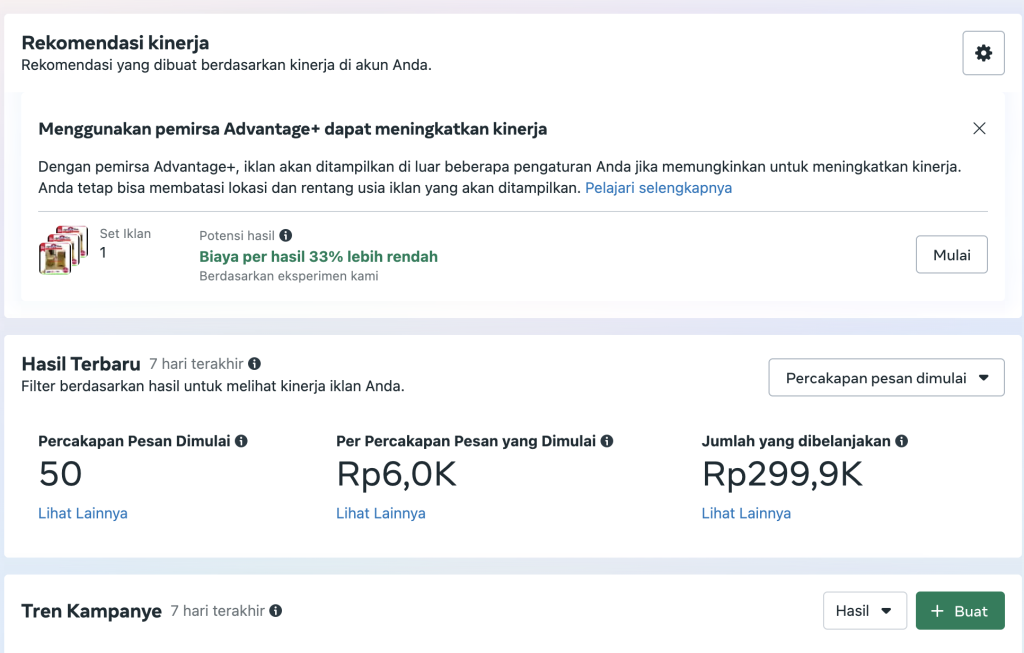Screen dimensions: 1024x653
Task: Click info icon beside Potensi hasil
Action: click(286, 236)
